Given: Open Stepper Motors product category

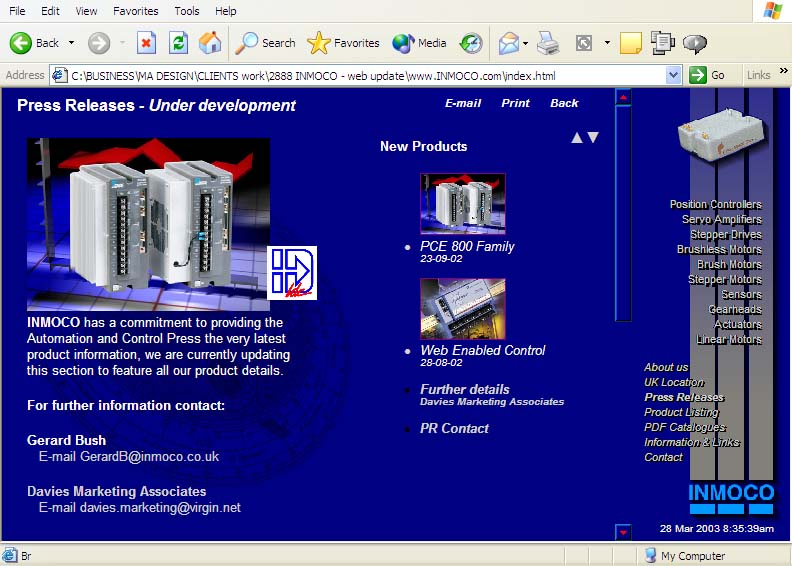Looking at the screenshot, I should [x=725, y=279].
